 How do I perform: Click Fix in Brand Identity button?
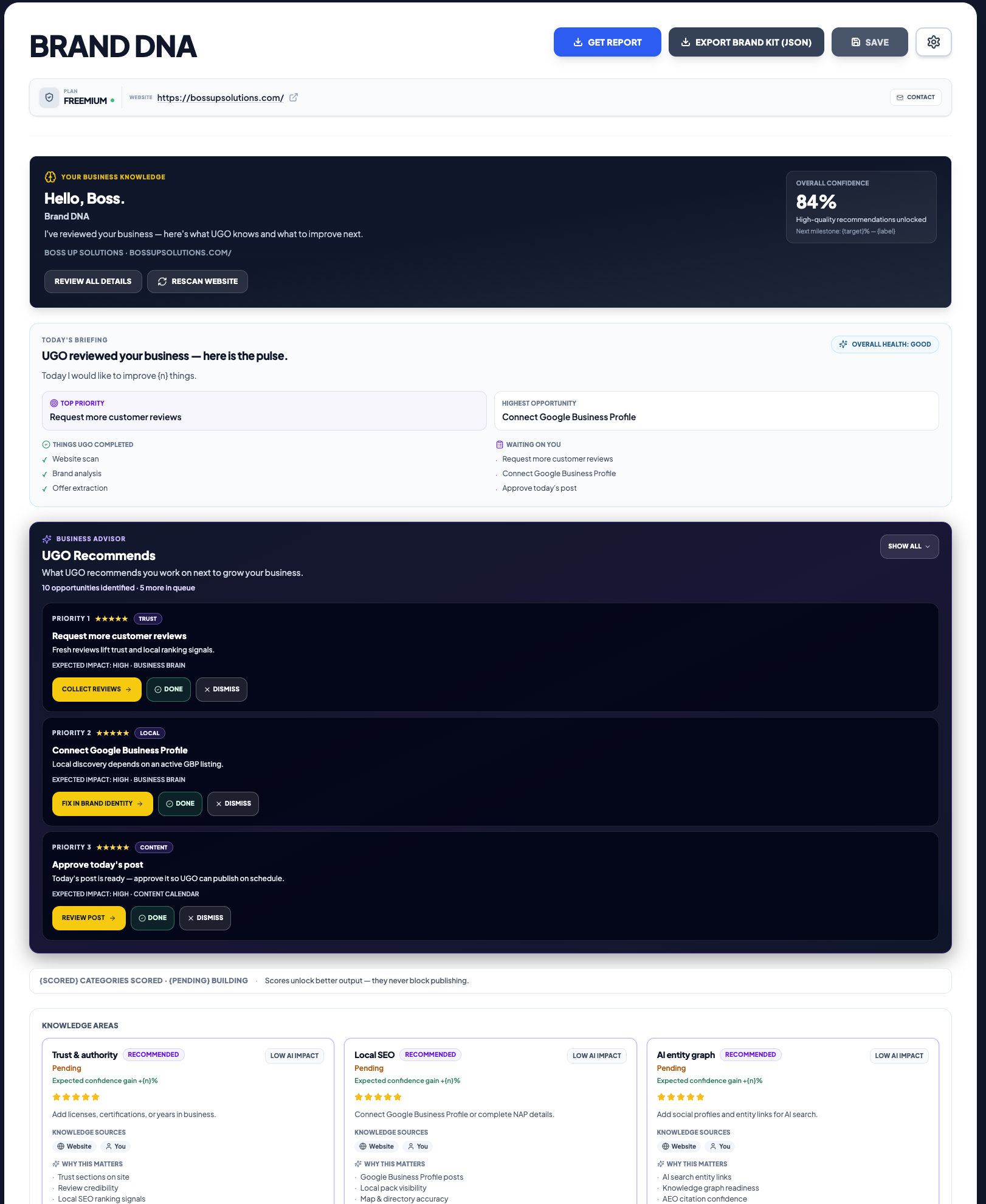click(x=103, y=804)
